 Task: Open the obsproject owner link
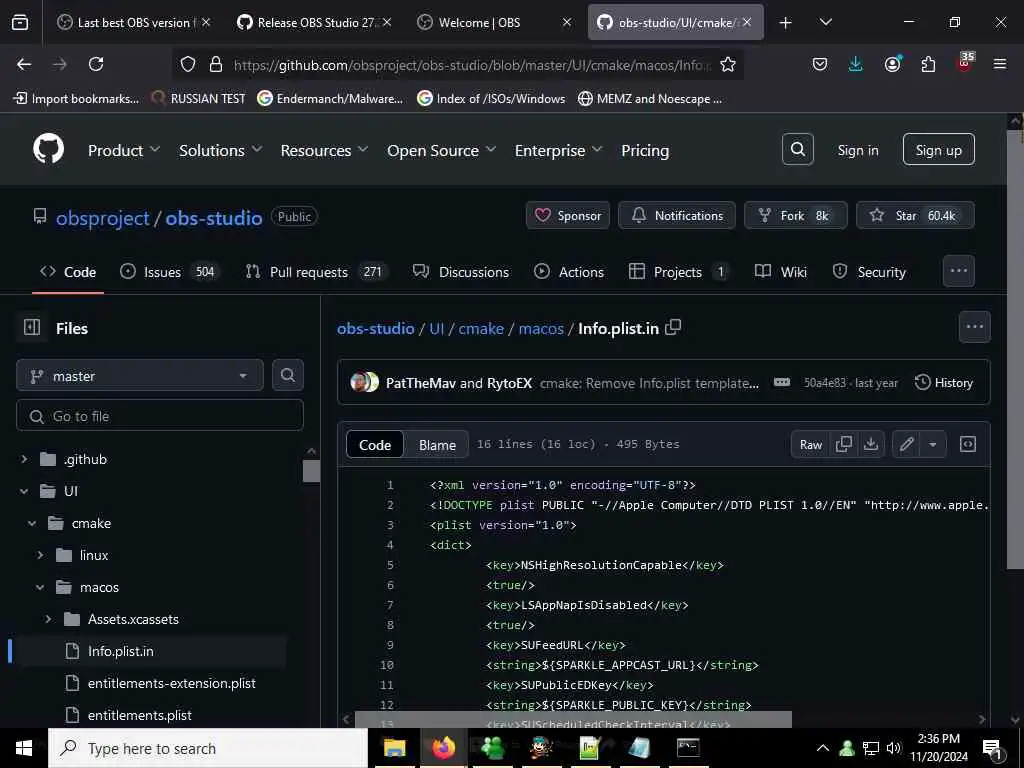pyautogui.click(x=103, y=217)
